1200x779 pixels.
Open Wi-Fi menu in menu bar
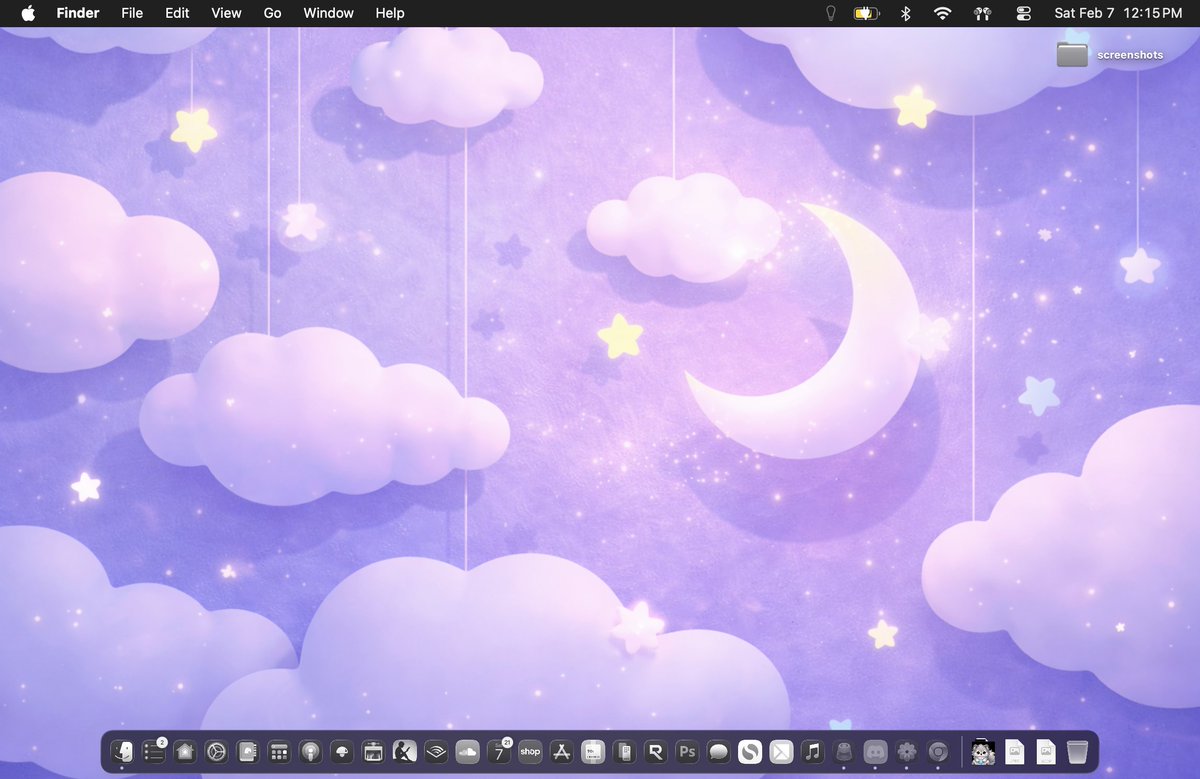click(x=942, y=13)
